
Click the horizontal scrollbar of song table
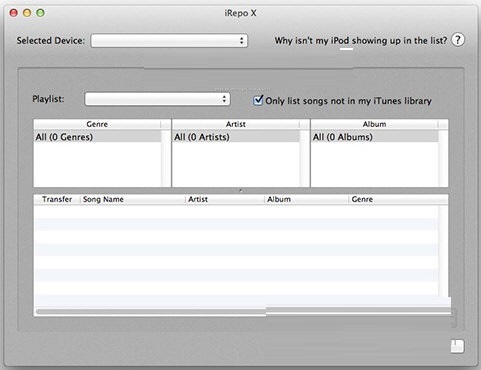point(243,312)
